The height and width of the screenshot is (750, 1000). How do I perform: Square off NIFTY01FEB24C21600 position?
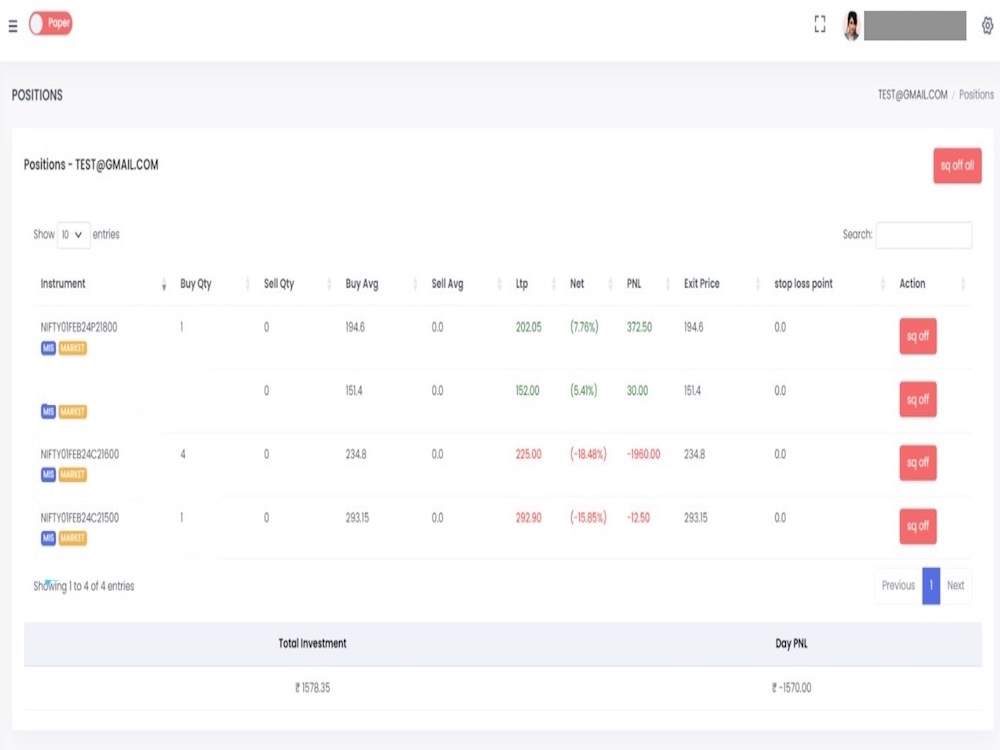pos(918,462)
